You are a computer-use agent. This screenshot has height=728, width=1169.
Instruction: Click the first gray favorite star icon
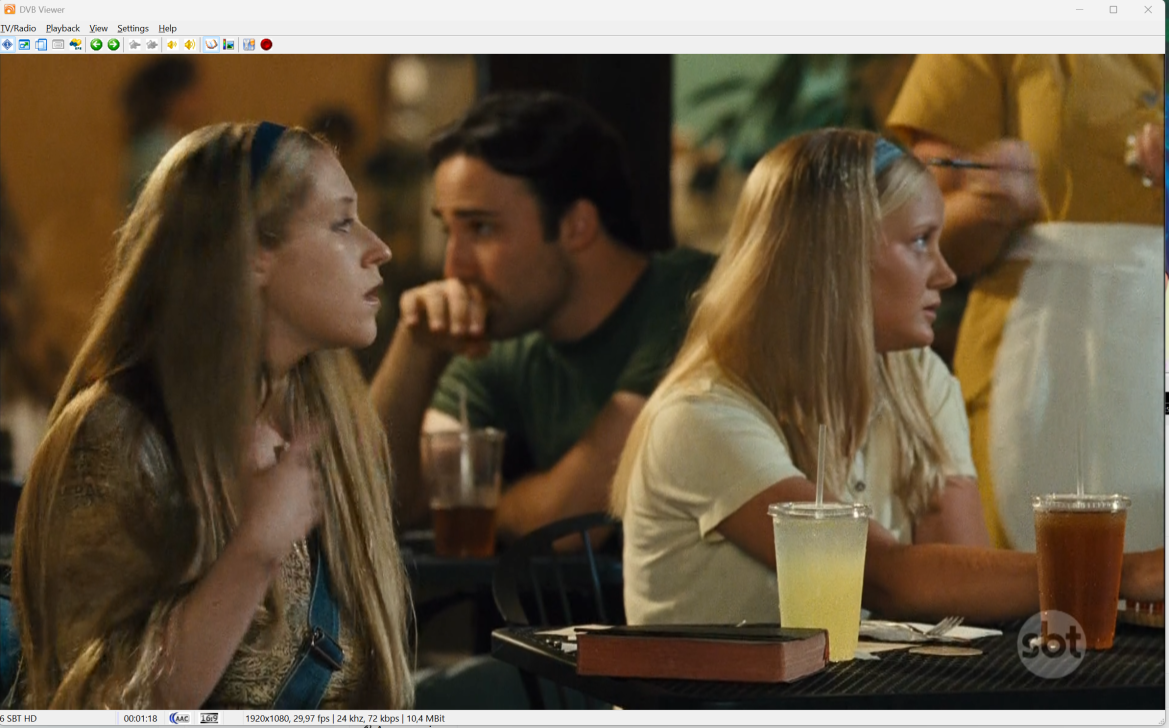(x=135, y=45)
